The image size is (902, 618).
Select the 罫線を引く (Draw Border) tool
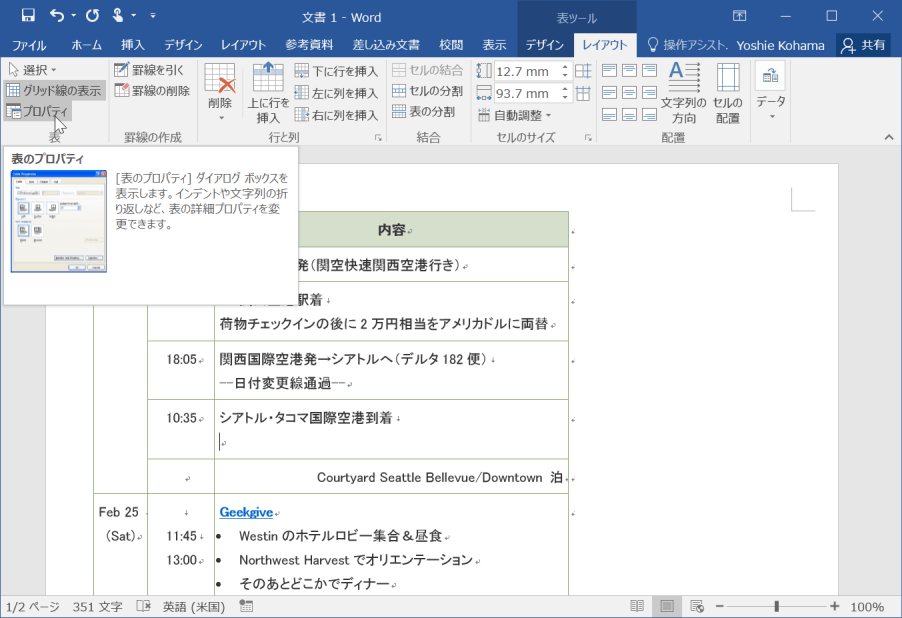(153, 69)
